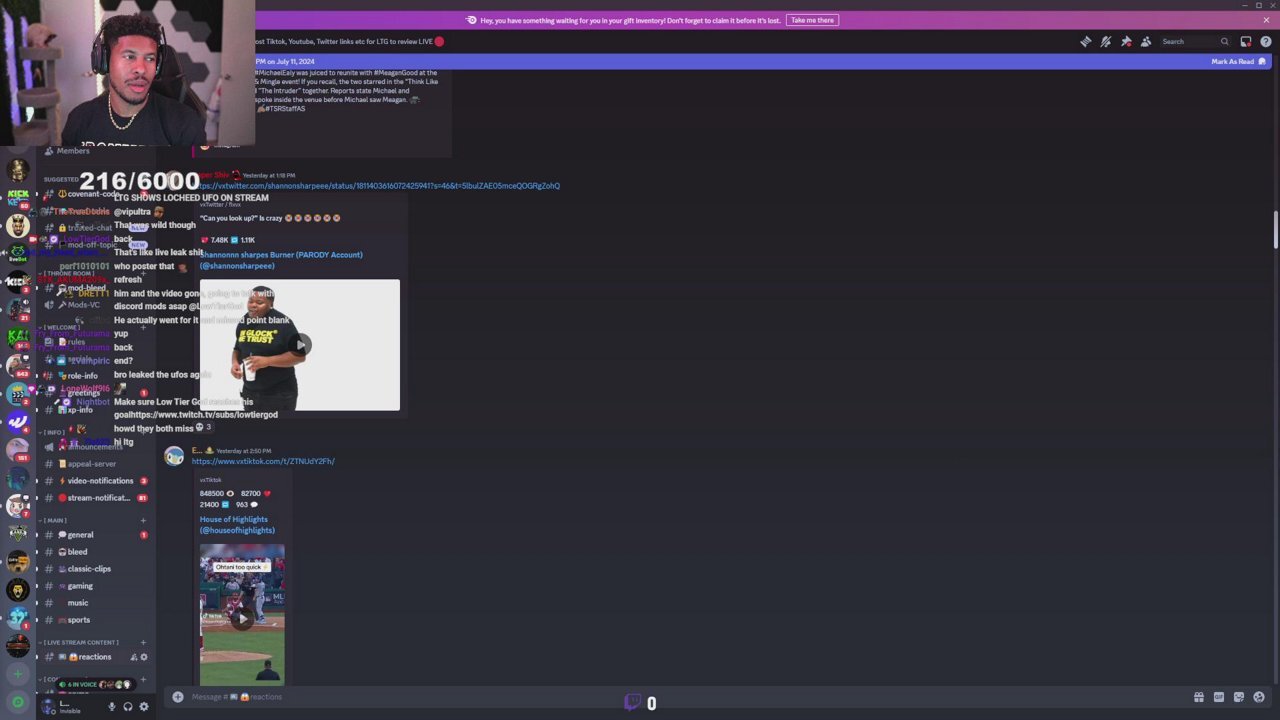Open Explore Discoverable Servers compass icon
The height and width of the screenshot is (720, 1280).
pos(17,702)
